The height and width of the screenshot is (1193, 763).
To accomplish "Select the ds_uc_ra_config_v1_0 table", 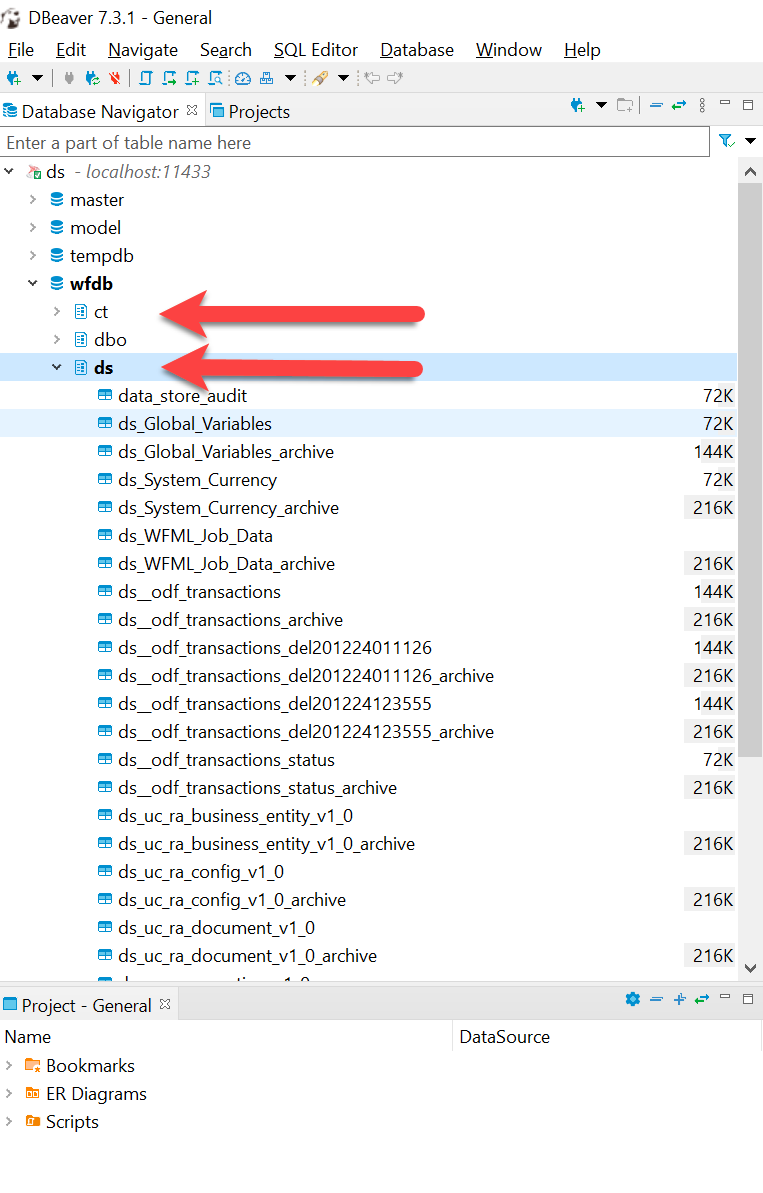I will tap(201, 871).
